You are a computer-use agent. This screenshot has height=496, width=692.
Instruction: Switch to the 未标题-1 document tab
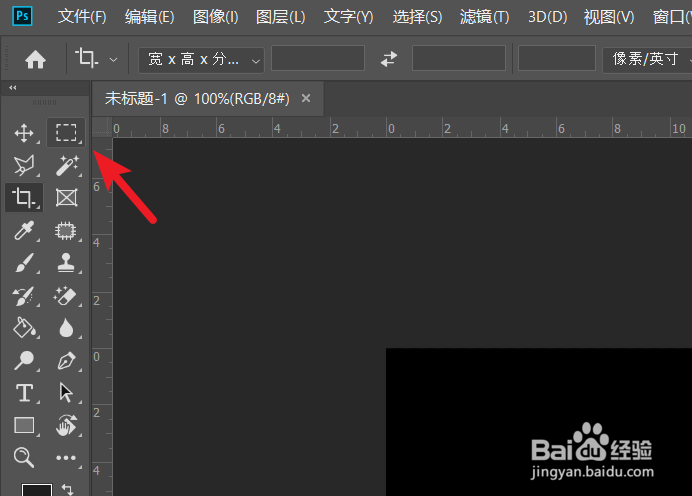(197, 98)
